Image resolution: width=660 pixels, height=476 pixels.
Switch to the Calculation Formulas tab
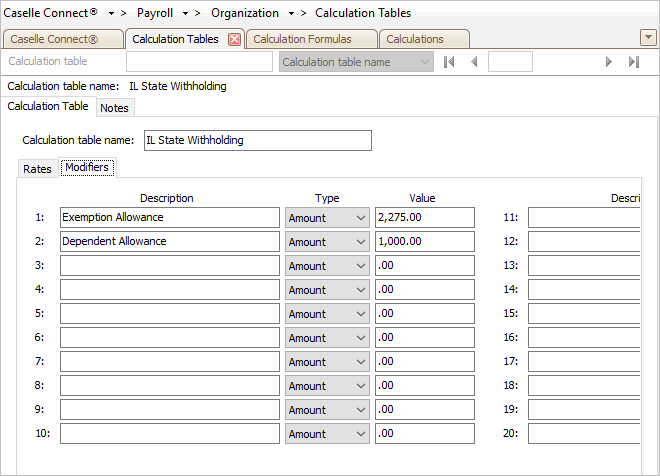click(x=311, y=39)
